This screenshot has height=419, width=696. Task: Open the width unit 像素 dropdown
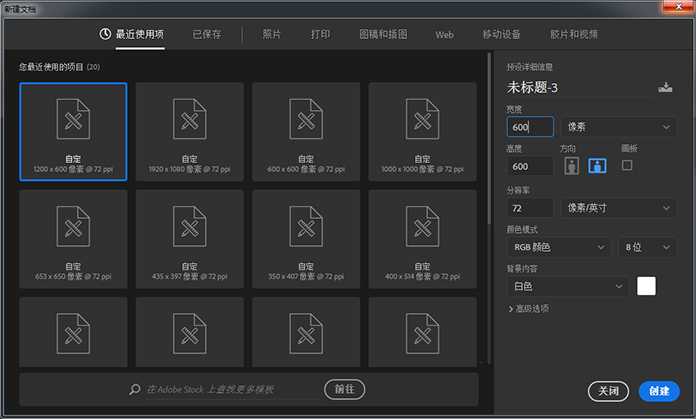pyautogui.click(x=619, y=127)
